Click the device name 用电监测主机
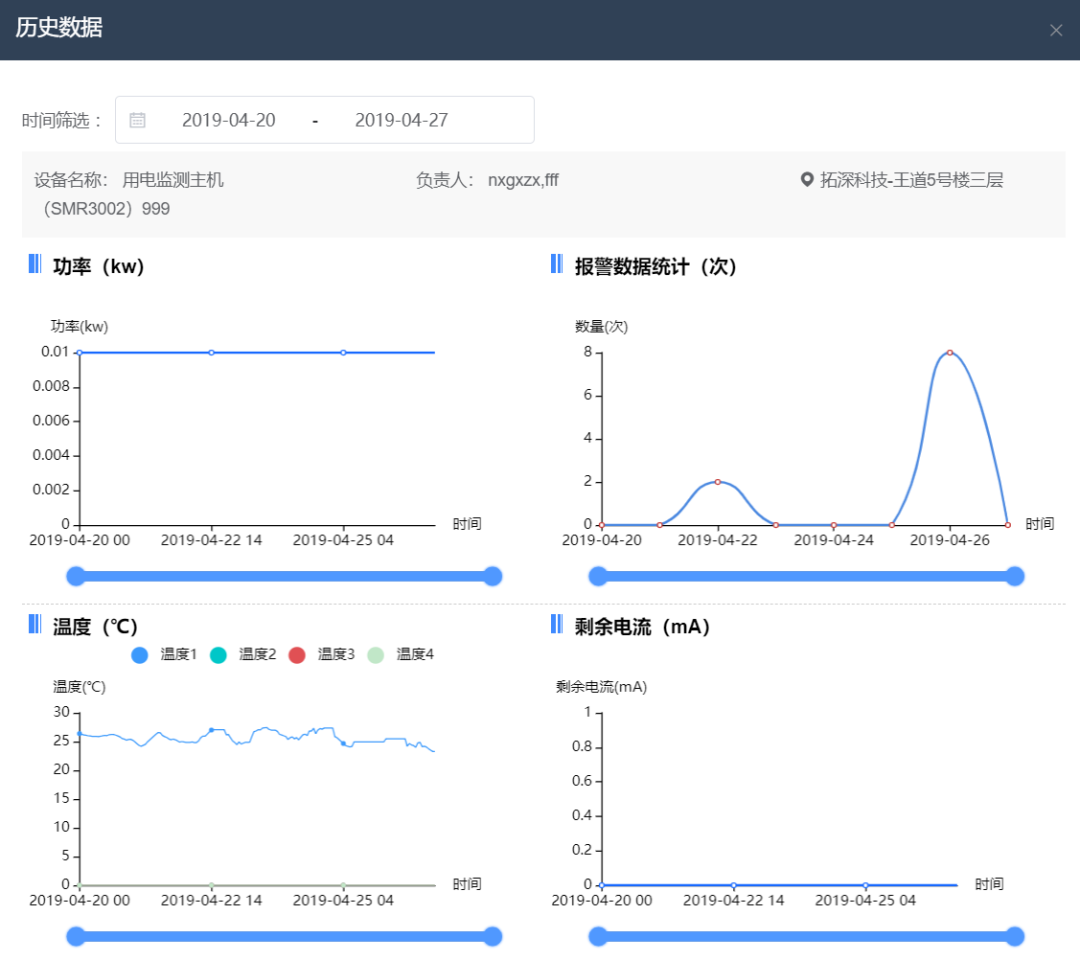The width and height of the screenshot is (1080, 960). pyautogui.click(x=173, y=180)
